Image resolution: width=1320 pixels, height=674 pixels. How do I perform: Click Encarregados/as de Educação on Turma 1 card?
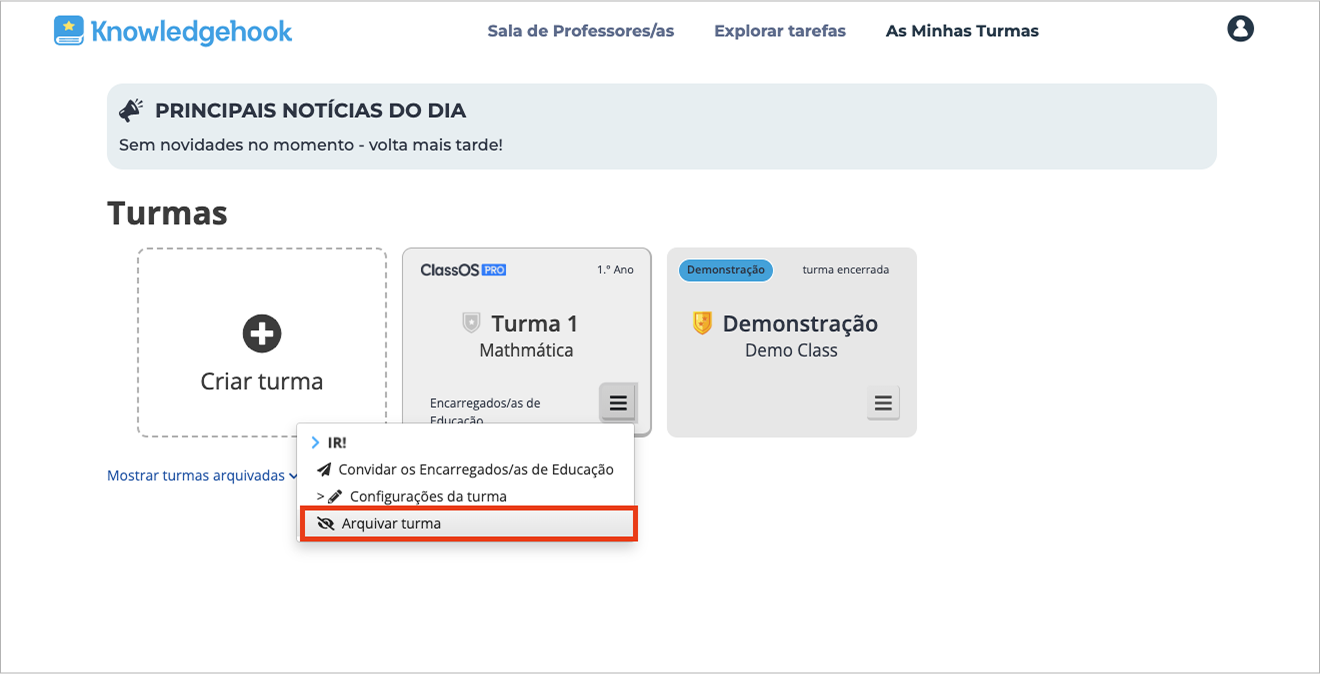[x=485, y=411]
